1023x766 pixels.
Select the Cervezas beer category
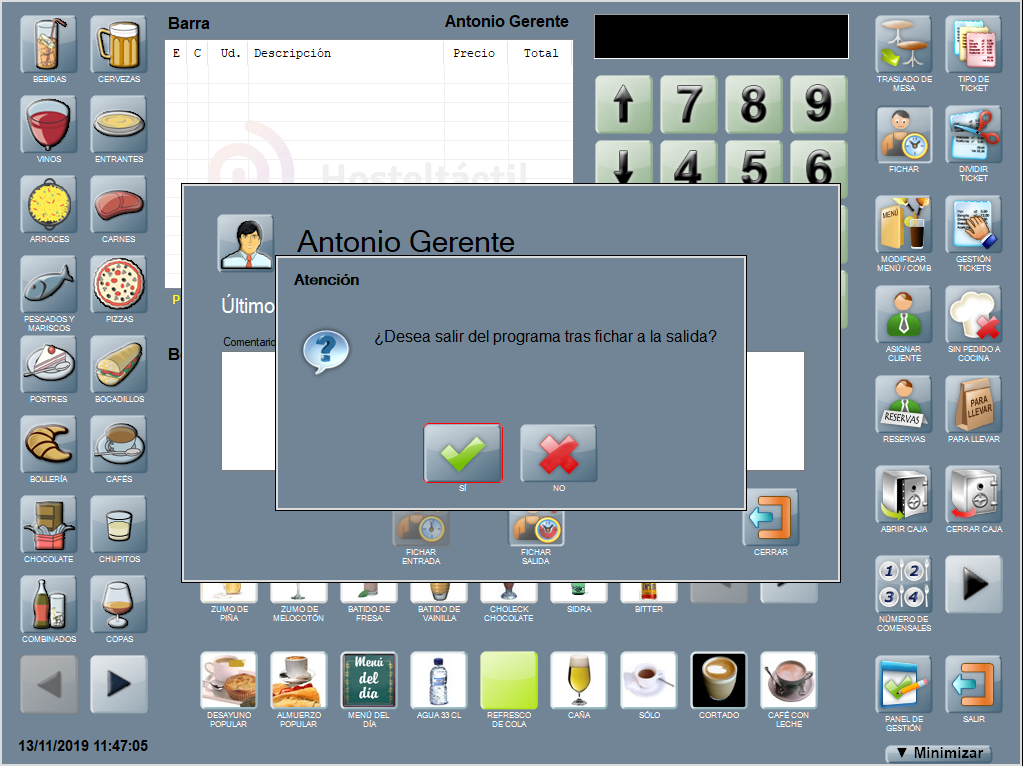tap(119, 45)
